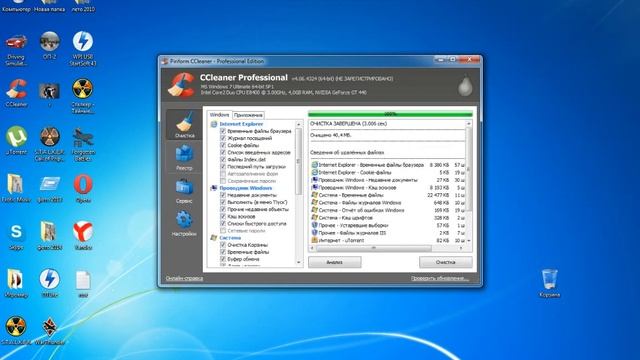The height and width of the screenshot is (360, 640).
Task: Click options list scroll-down arrow
Action: (298, 262)
